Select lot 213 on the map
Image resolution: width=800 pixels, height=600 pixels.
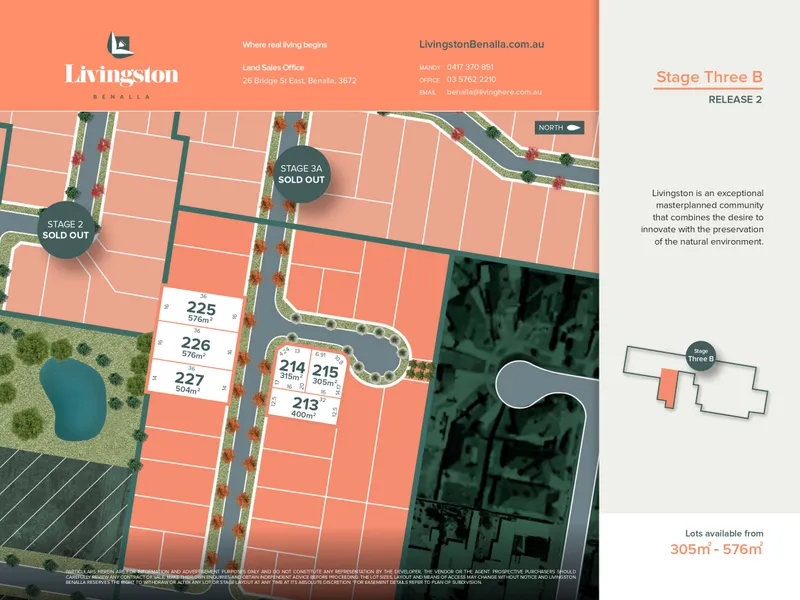pyautogui.click(x=303, y=407)
